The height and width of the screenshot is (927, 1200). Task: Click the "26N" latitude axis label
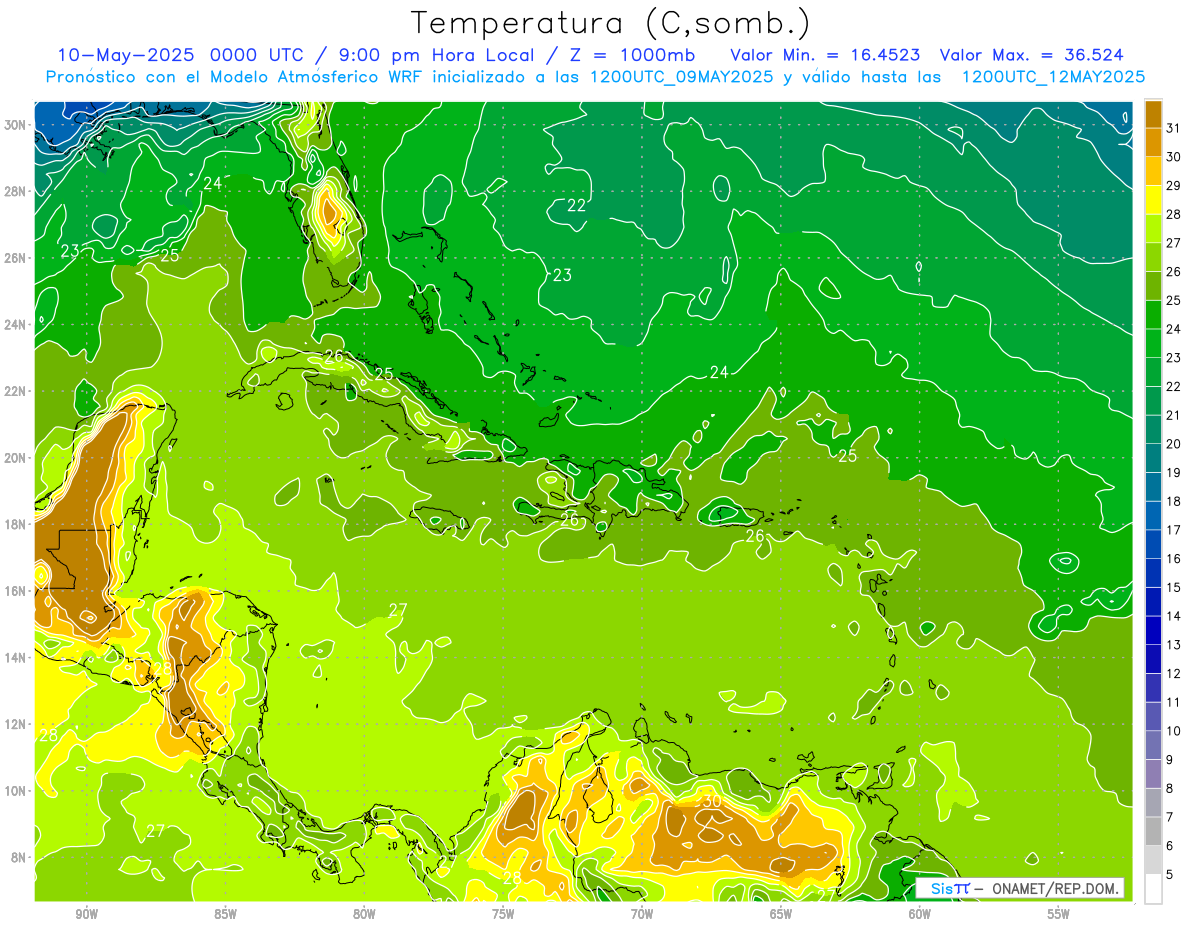click(x=15, y=258)
